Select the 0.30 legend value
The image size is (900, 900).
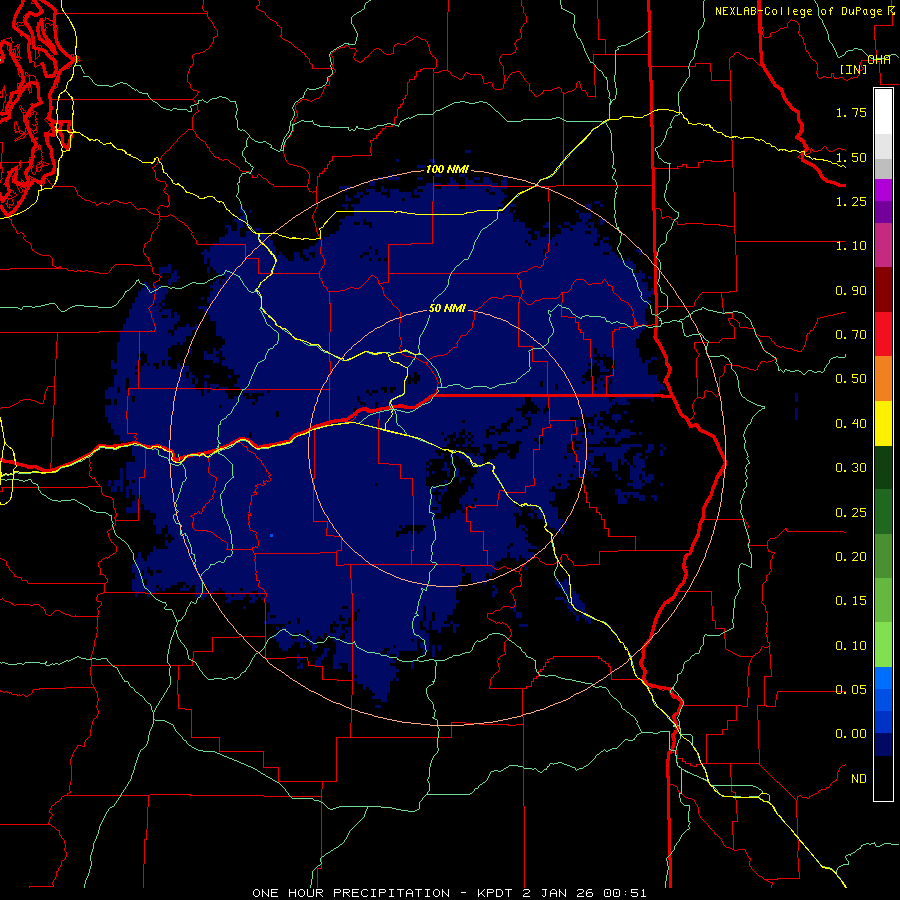[851, 468]
